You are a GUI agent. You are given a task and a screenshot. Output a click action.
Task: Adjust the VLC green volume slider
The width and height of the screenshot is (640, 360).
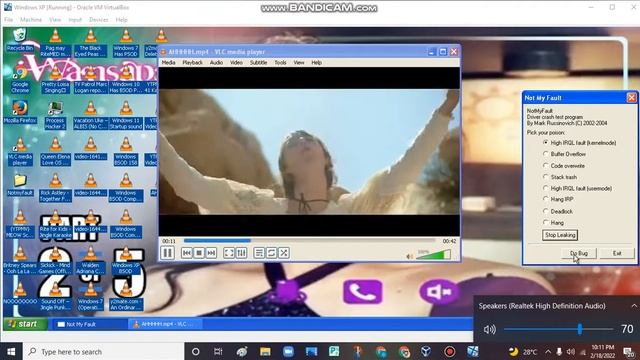[433, 255]
